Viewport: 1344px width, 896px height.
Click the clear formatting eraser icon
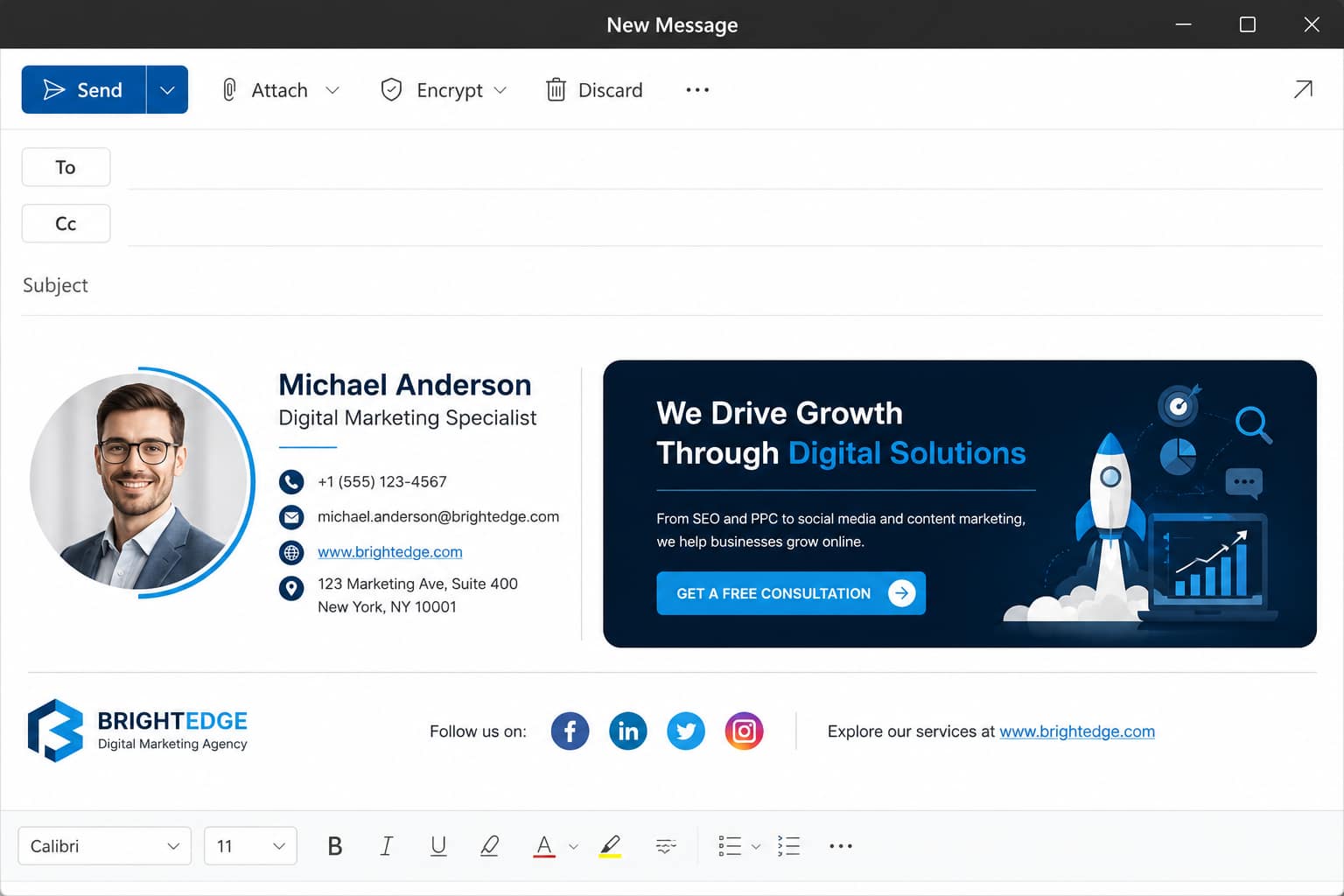click(x=490, y=846)
